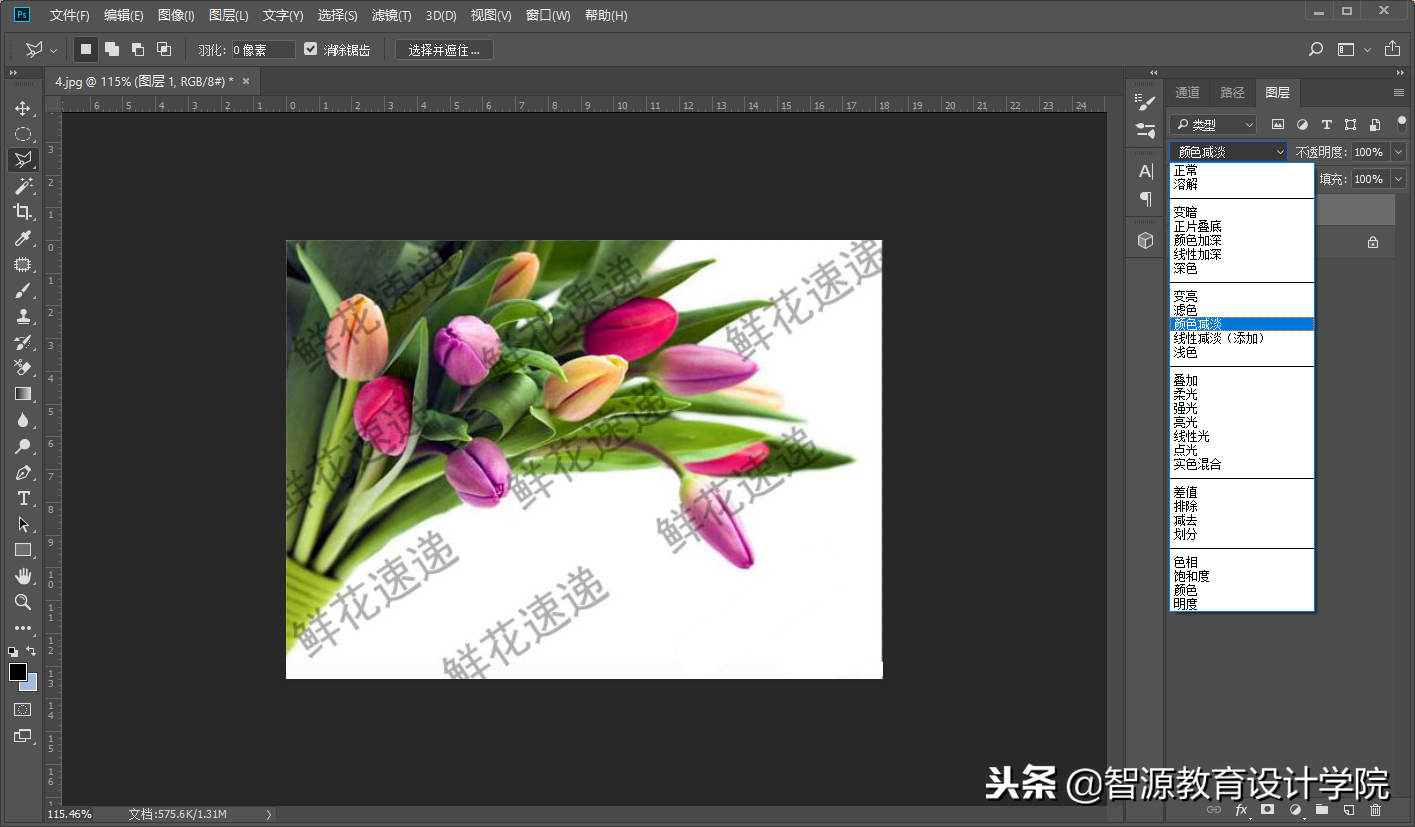Viewport: 1415px width, 827px height.
Task: Delete layer with trash icon
Action: click(1375, 809)
